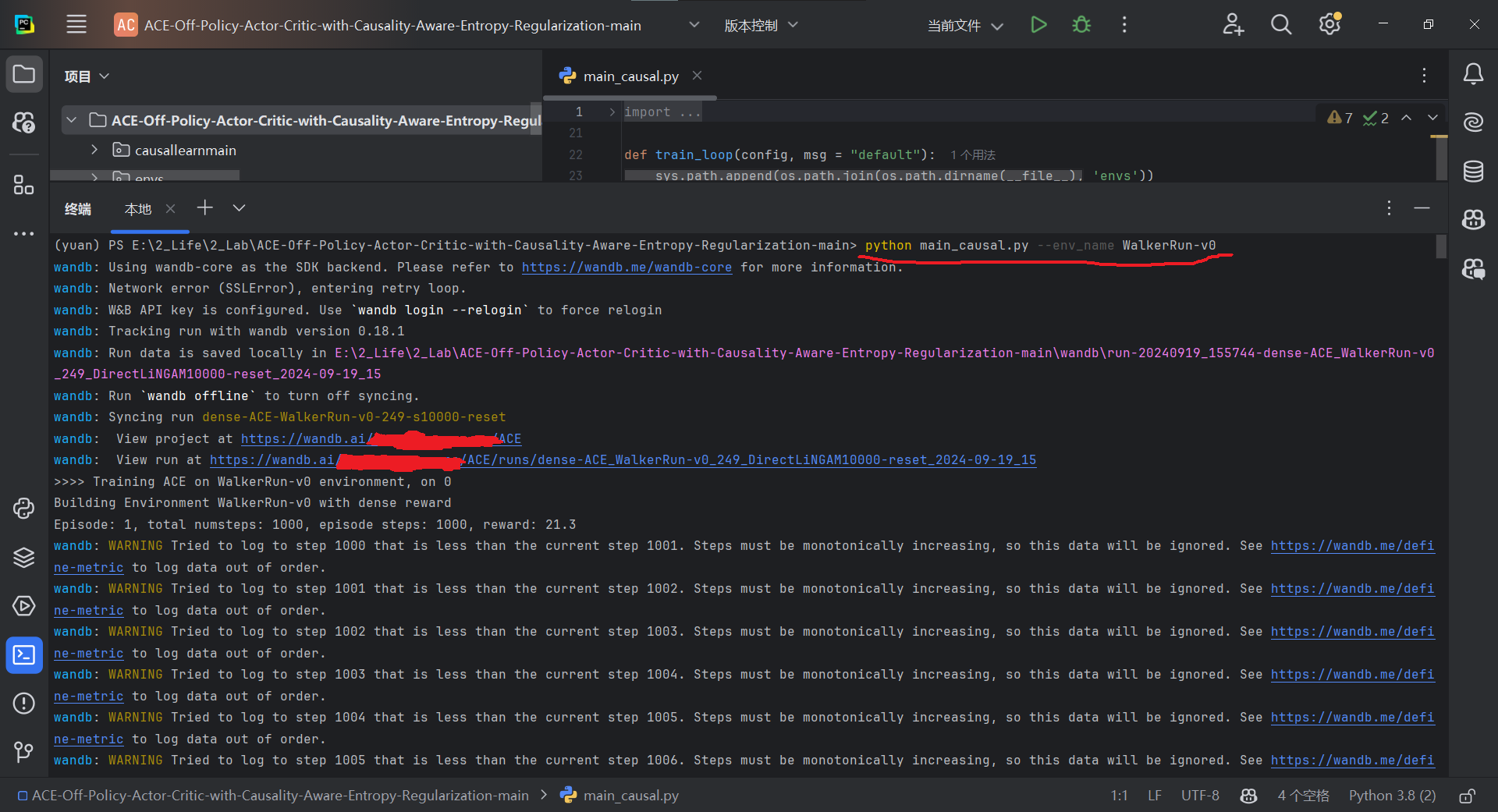
Task: Change LF line separator
Action: click(1155, 796)
